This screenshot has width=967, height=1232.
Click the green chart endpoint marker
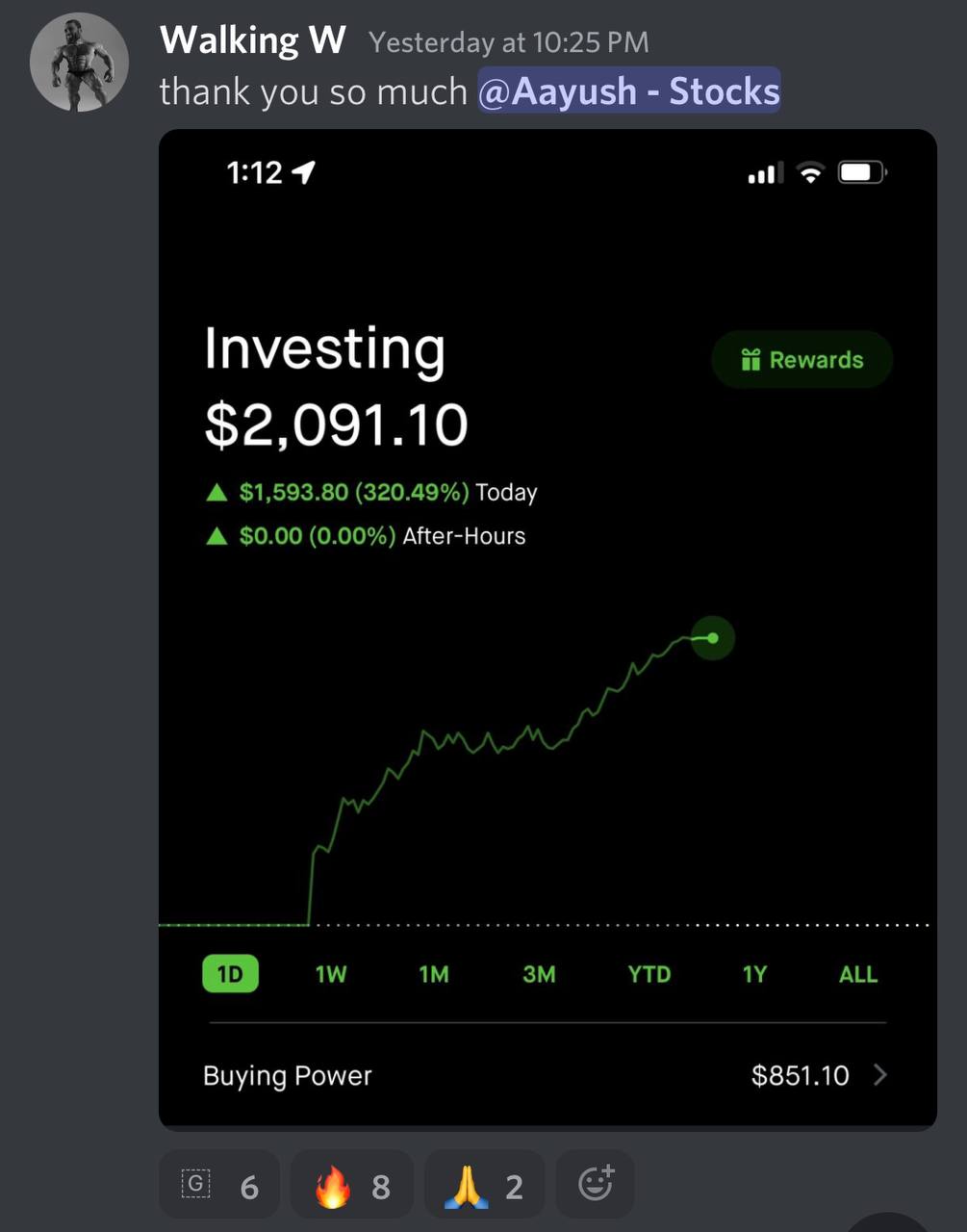click(x=713, y=638)
